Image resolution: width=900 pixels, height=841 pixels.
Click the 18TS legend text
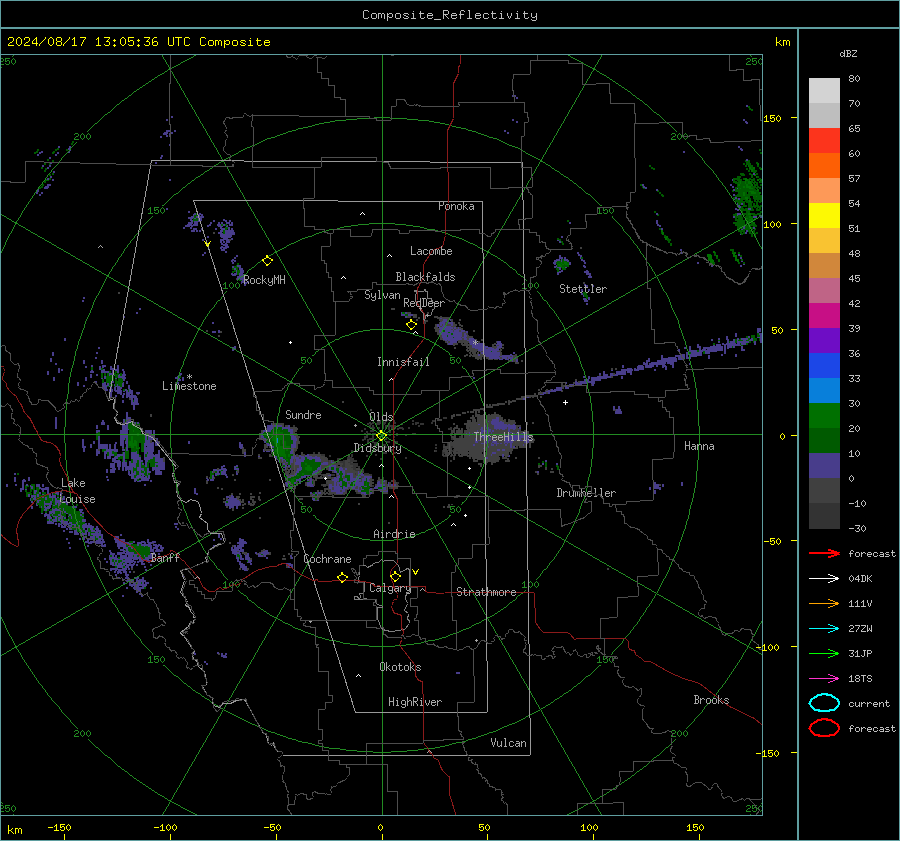tap(860, 679)
